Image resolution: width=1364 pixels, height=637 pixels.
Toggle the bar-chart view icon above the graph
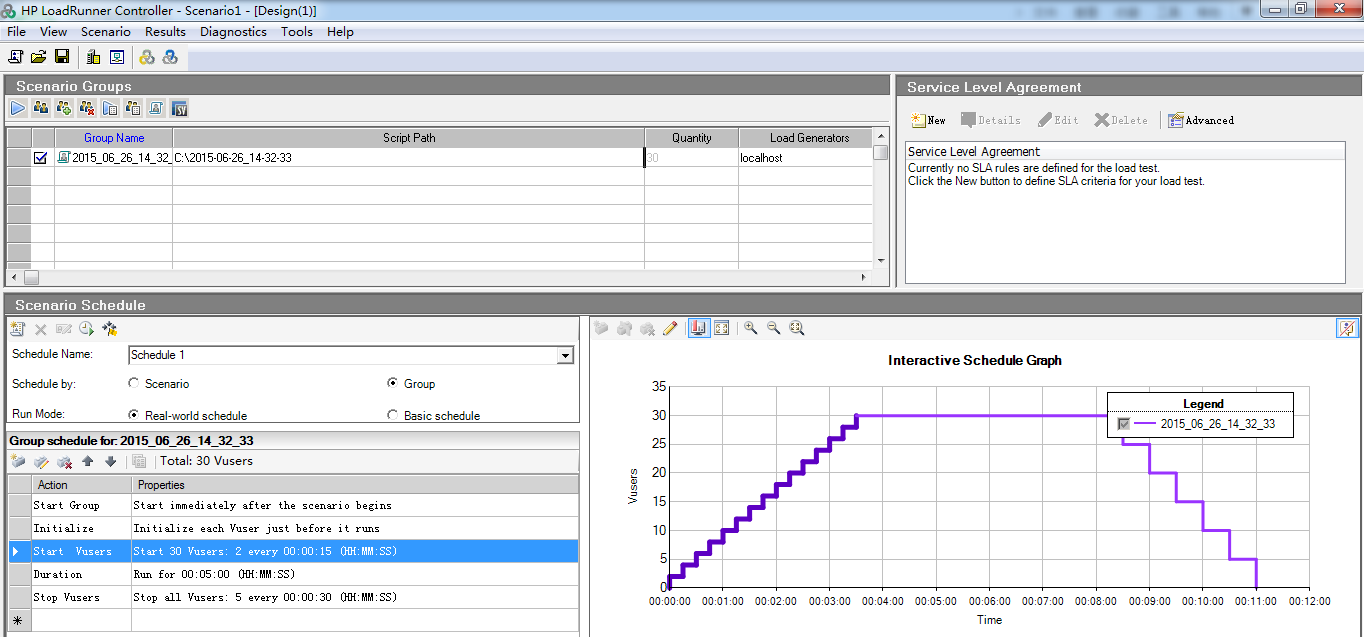pyautogui.click(x=698, y=328)
